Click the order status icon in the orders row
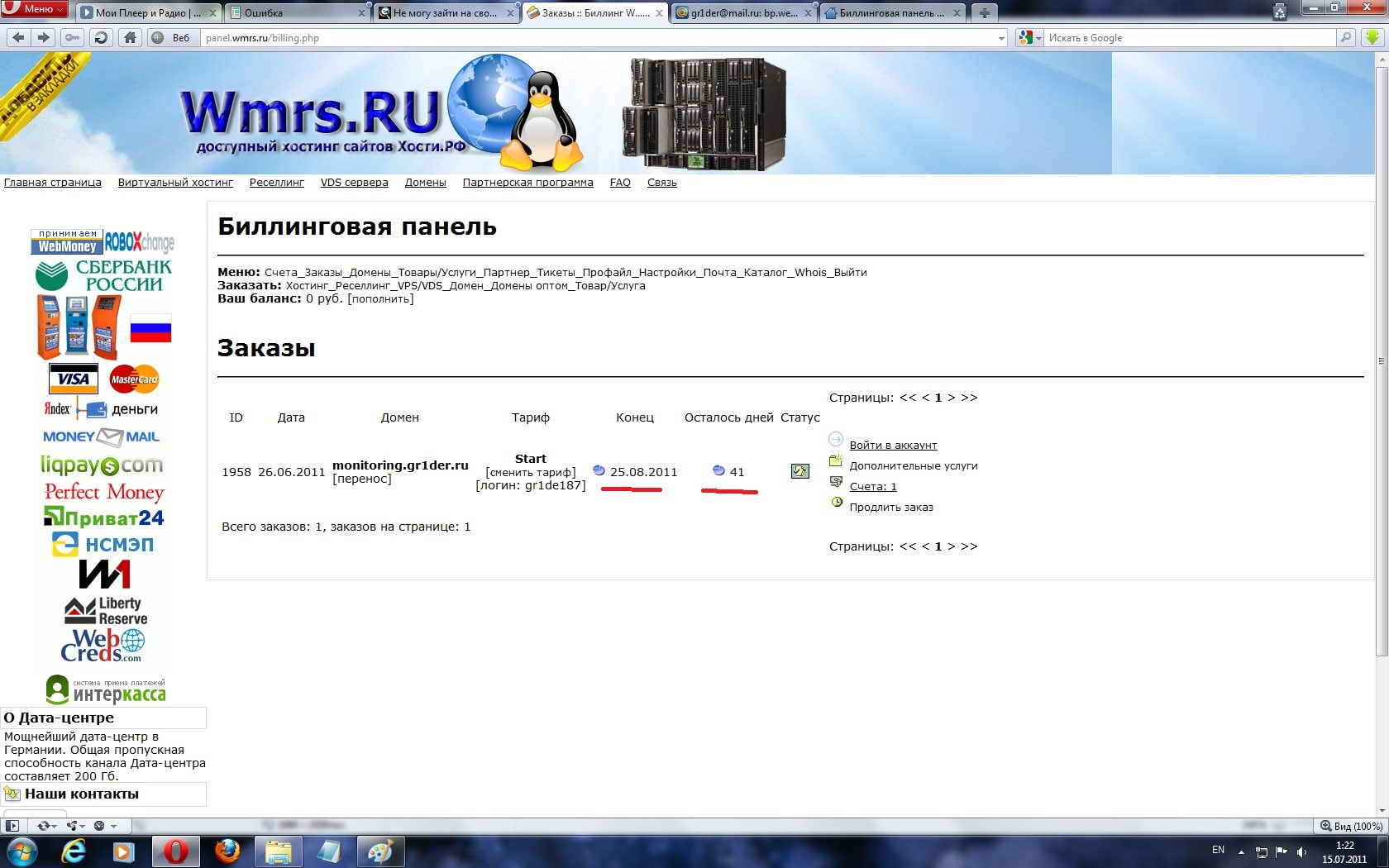Image resolution: width=1389 pixels, height=868 pixels. click(800, 471)
